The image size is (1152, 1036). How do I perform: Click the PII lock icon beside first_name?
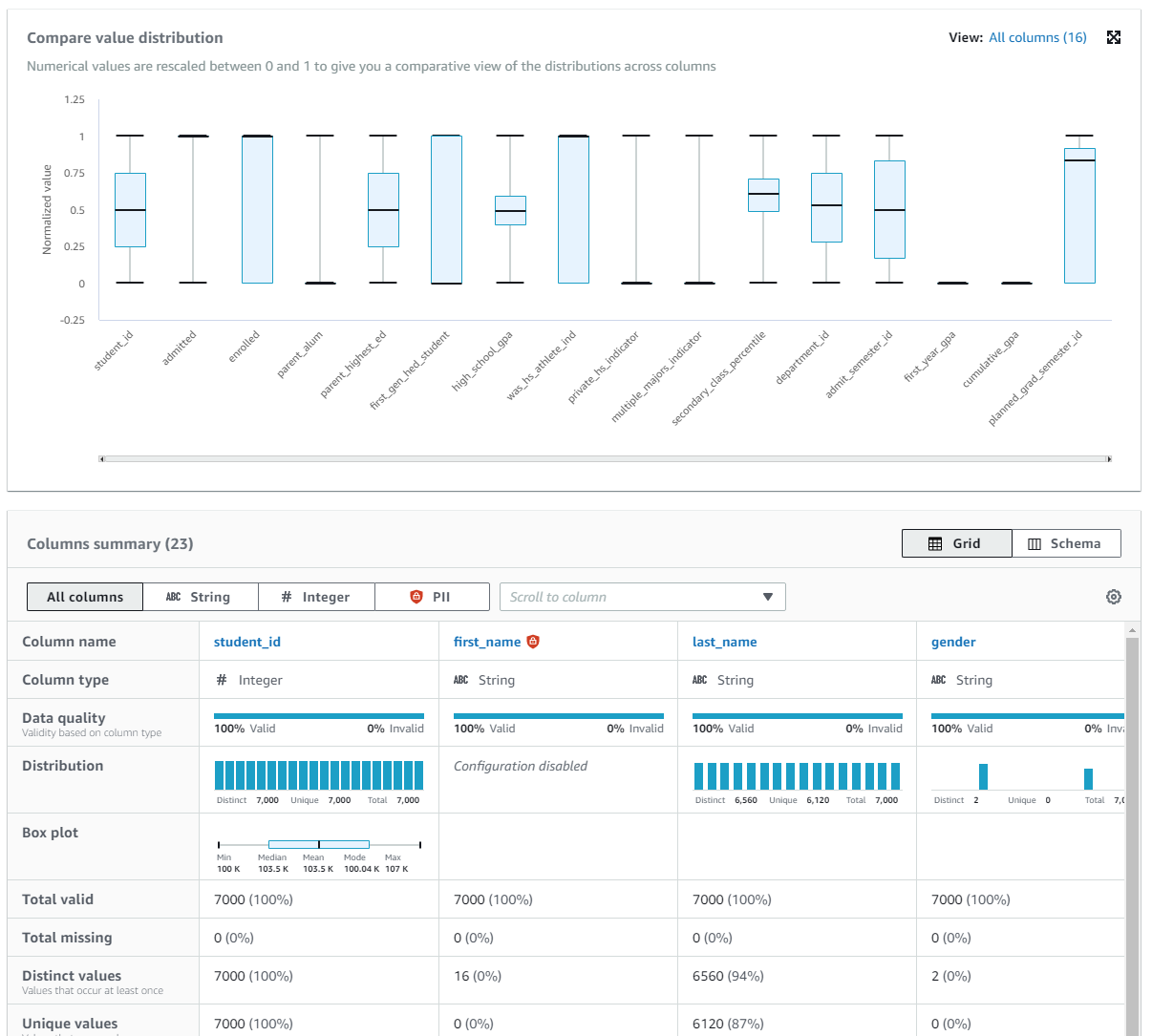click(533, 642)
